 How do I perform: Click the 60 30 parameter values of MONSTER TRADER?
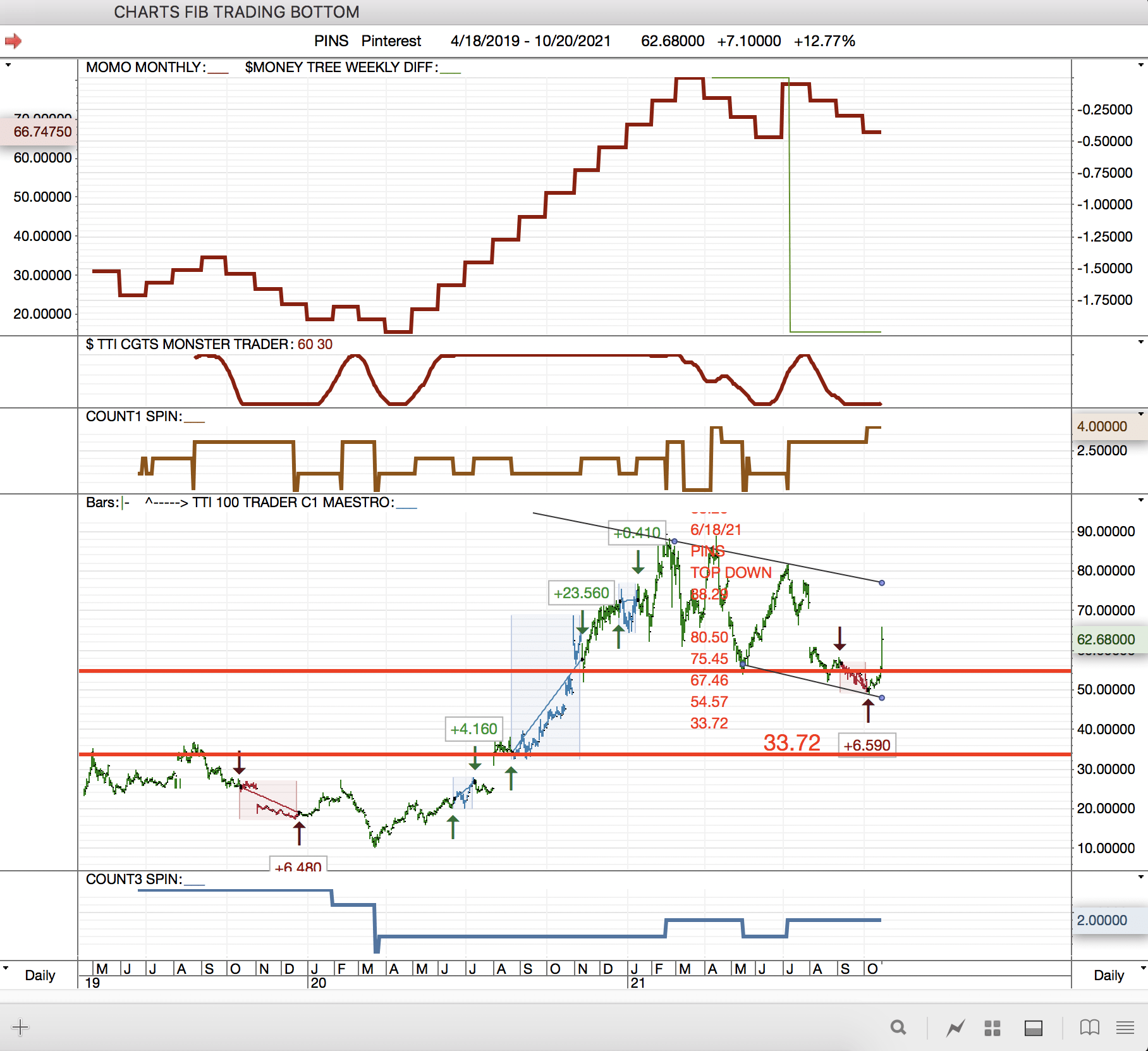[x=315, y=344]
